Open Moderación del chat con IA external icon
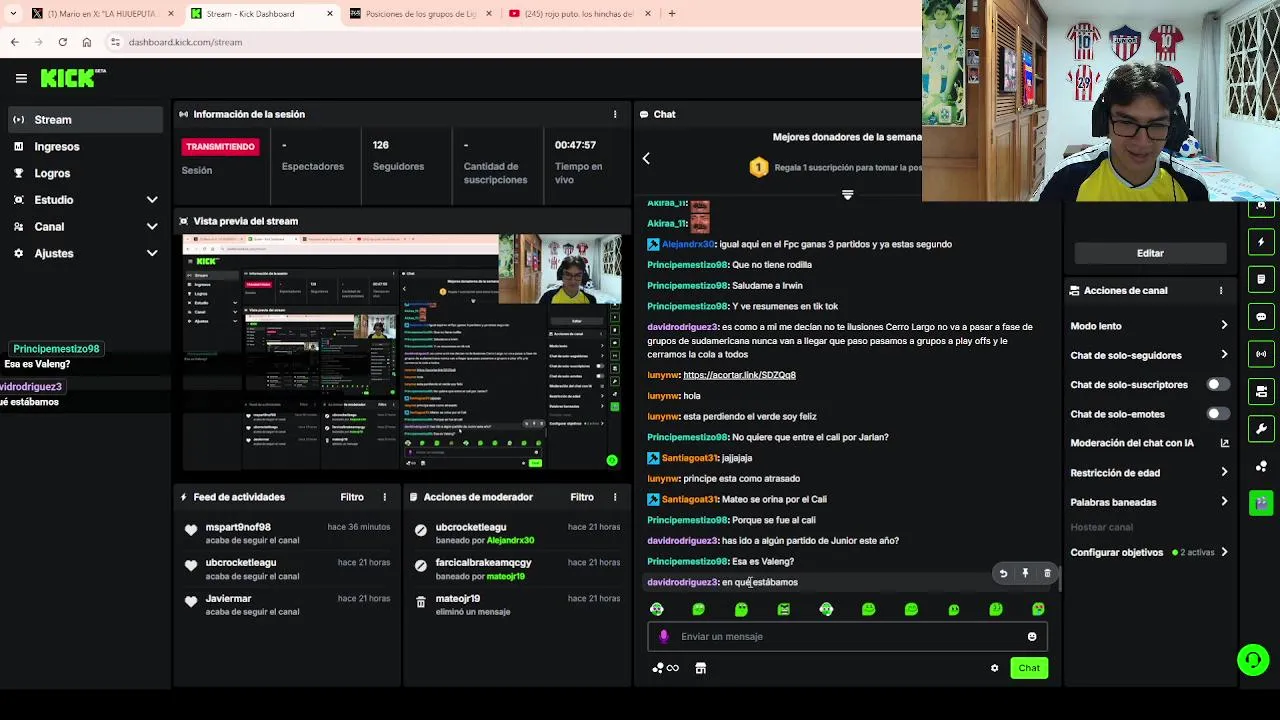The width and height of the screenshot is (1280, 720). coord(1224,443)
